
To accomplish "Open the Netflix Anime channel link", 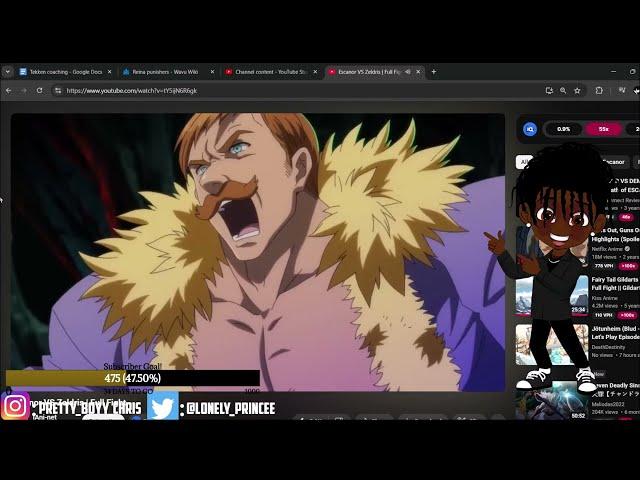I will (x=607, y=249).
